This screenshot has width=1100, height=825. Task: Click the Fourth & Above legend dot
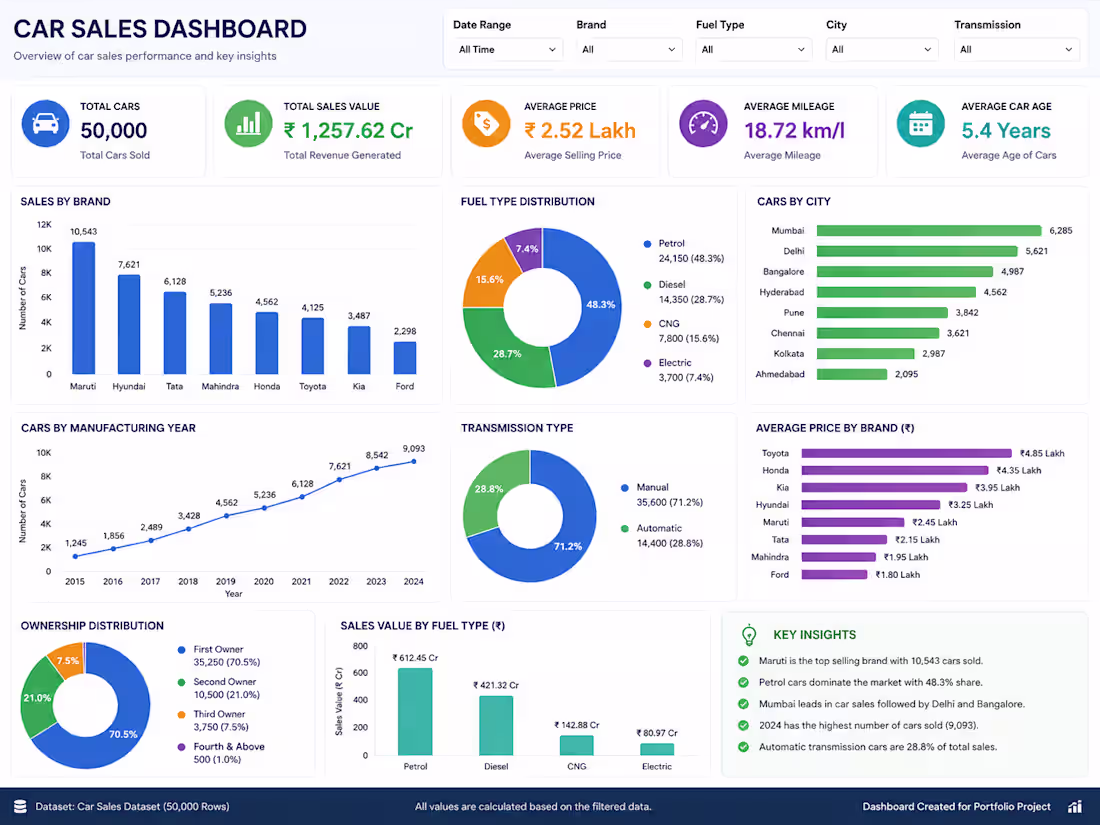[x=182, y=747]
